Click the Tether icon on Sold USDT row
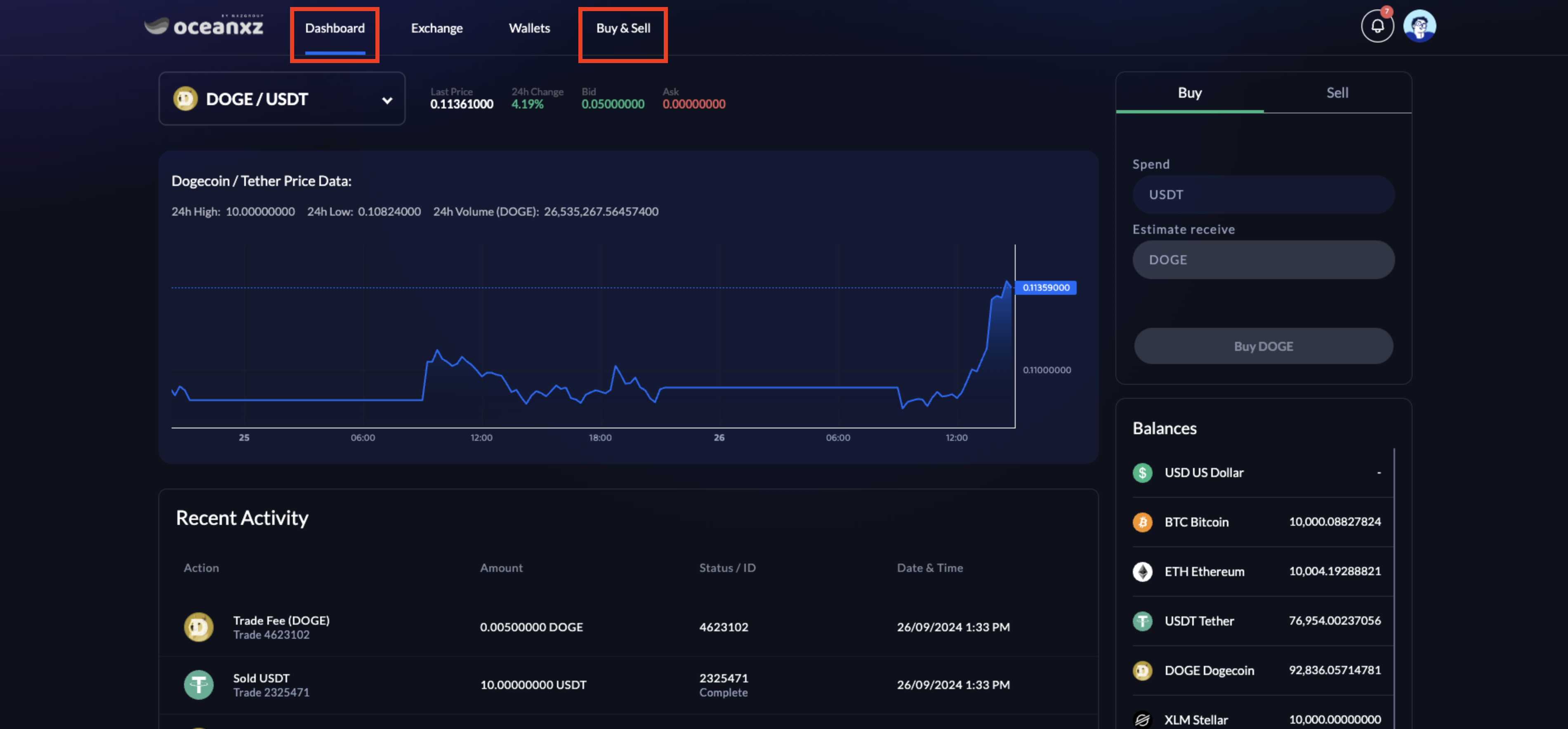The width and height of the screenshot is (1568, 729). click(198, 684)
